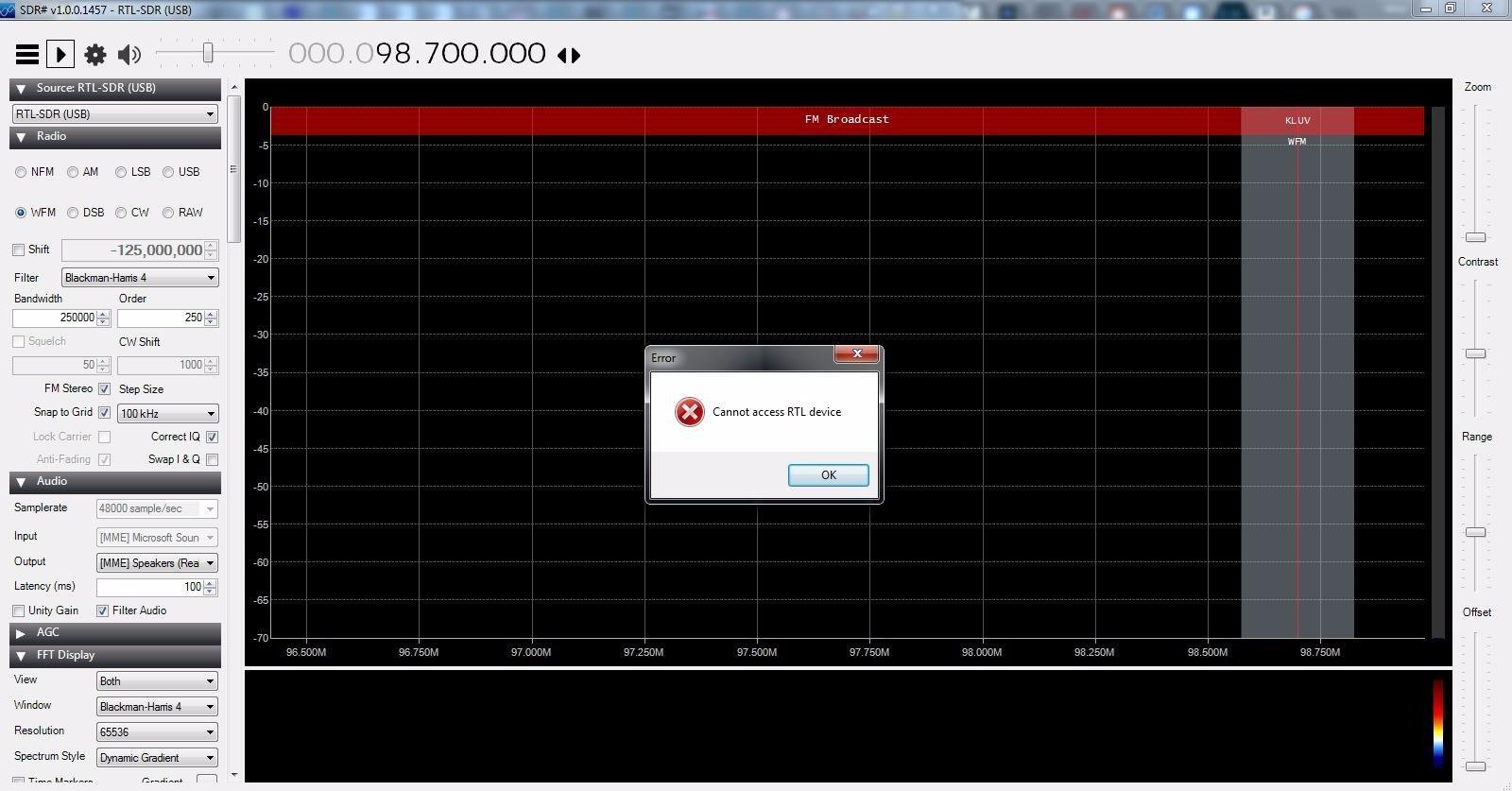Close the Error dialog with X
1512x791 pixels.
[857, 353]
